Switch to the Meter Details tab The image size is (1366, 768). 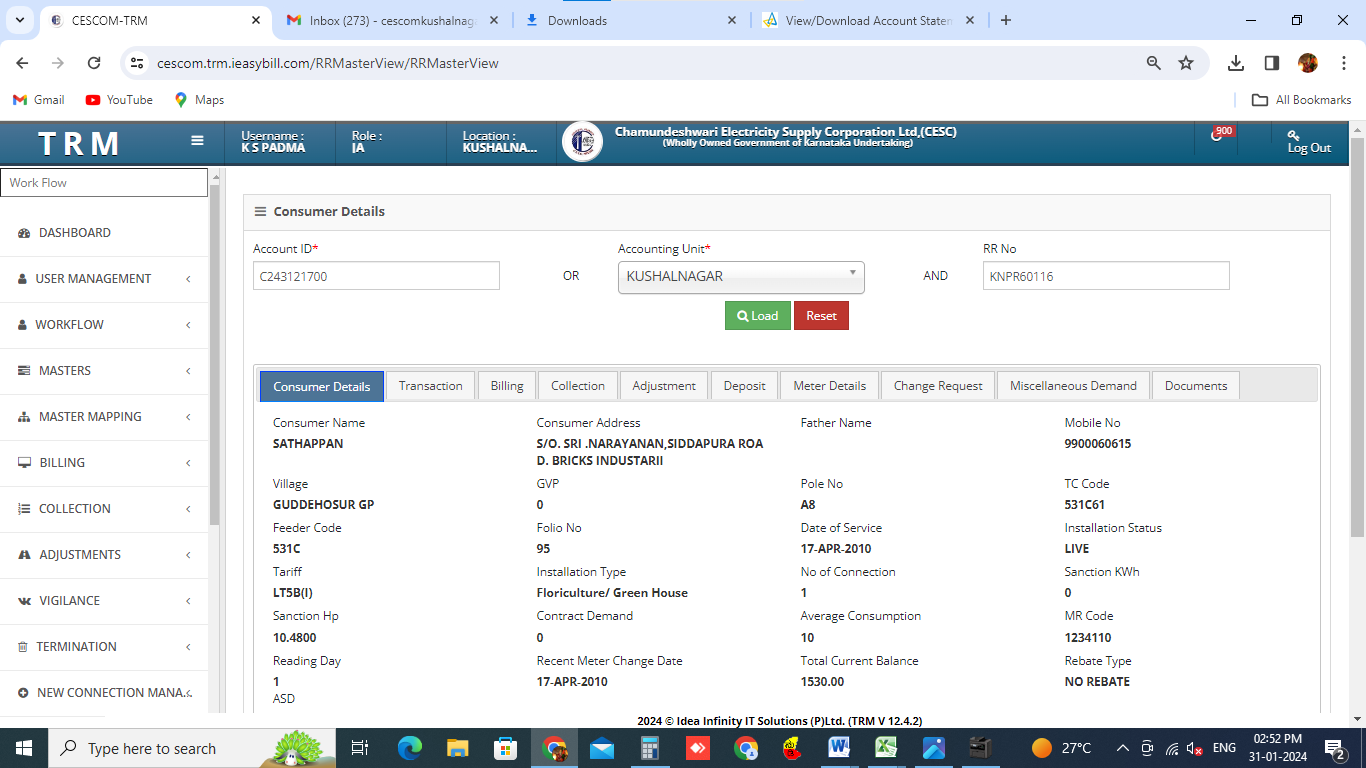click(830, 386)
